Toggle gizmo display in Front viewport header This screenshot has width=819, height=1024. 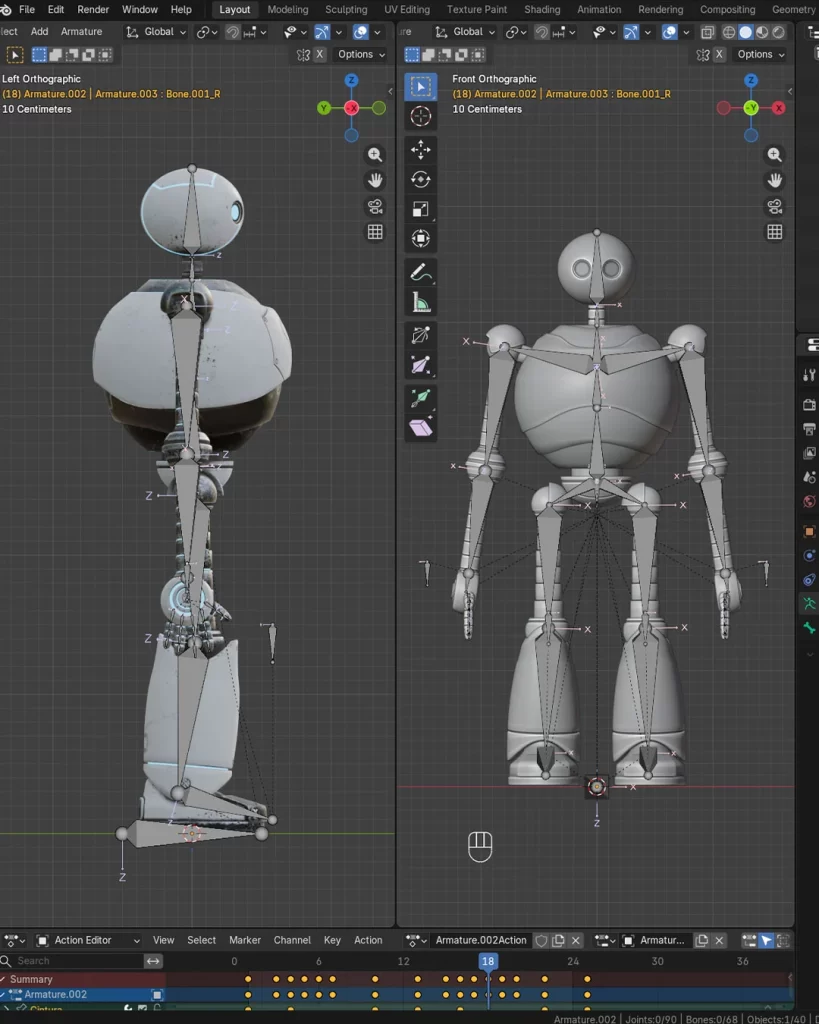[x=631, y=32]
